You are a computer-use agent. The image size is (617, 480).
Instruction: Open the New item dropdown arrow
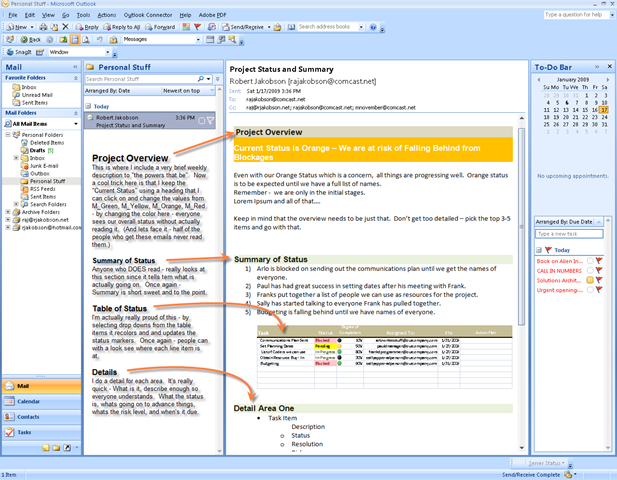pyautogui.click(x=32, y=27)
